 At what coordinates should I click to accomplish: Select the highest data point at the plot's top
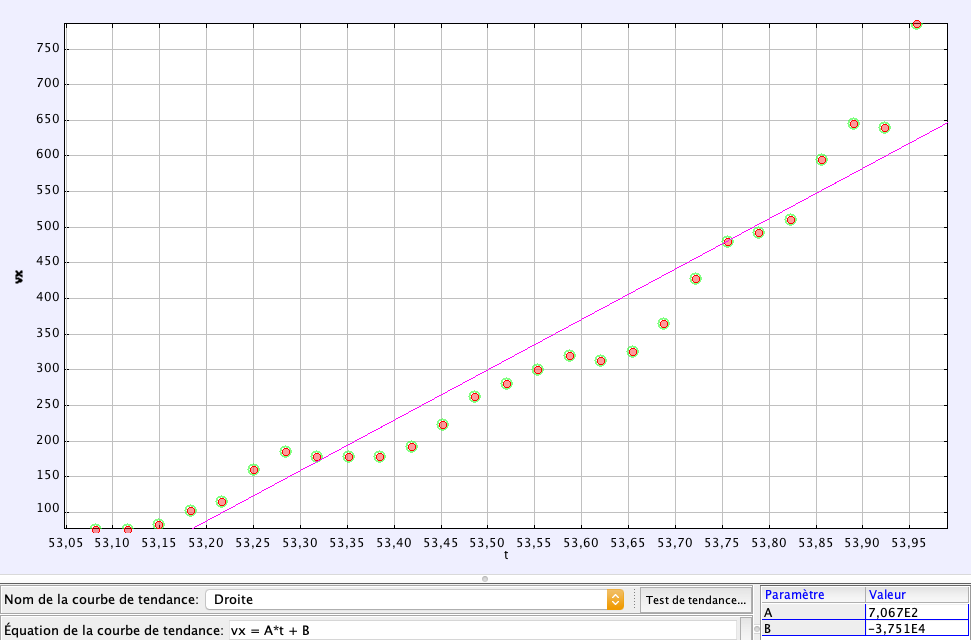[916, 24]
